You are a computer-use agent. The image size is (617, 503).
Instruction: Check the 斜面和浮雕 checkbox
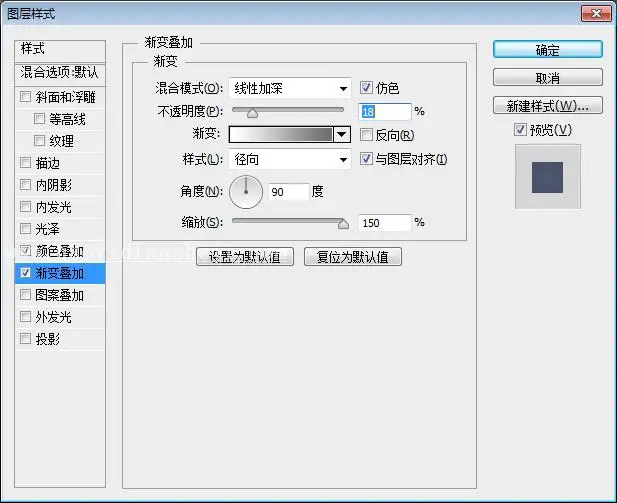(x=25, y=97)
